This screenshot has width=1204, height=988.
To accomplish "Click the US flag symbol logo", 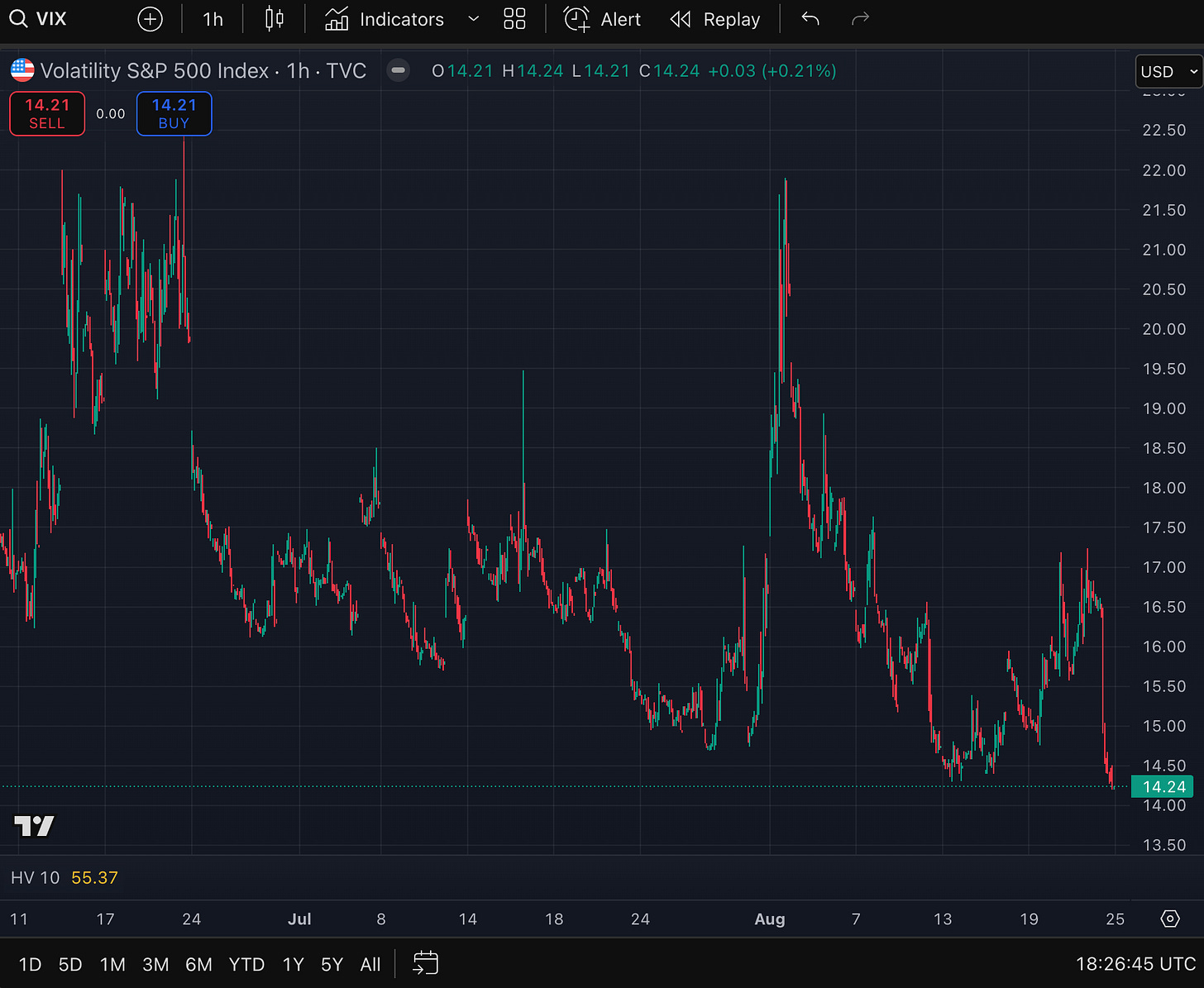I will click(22, 70).
